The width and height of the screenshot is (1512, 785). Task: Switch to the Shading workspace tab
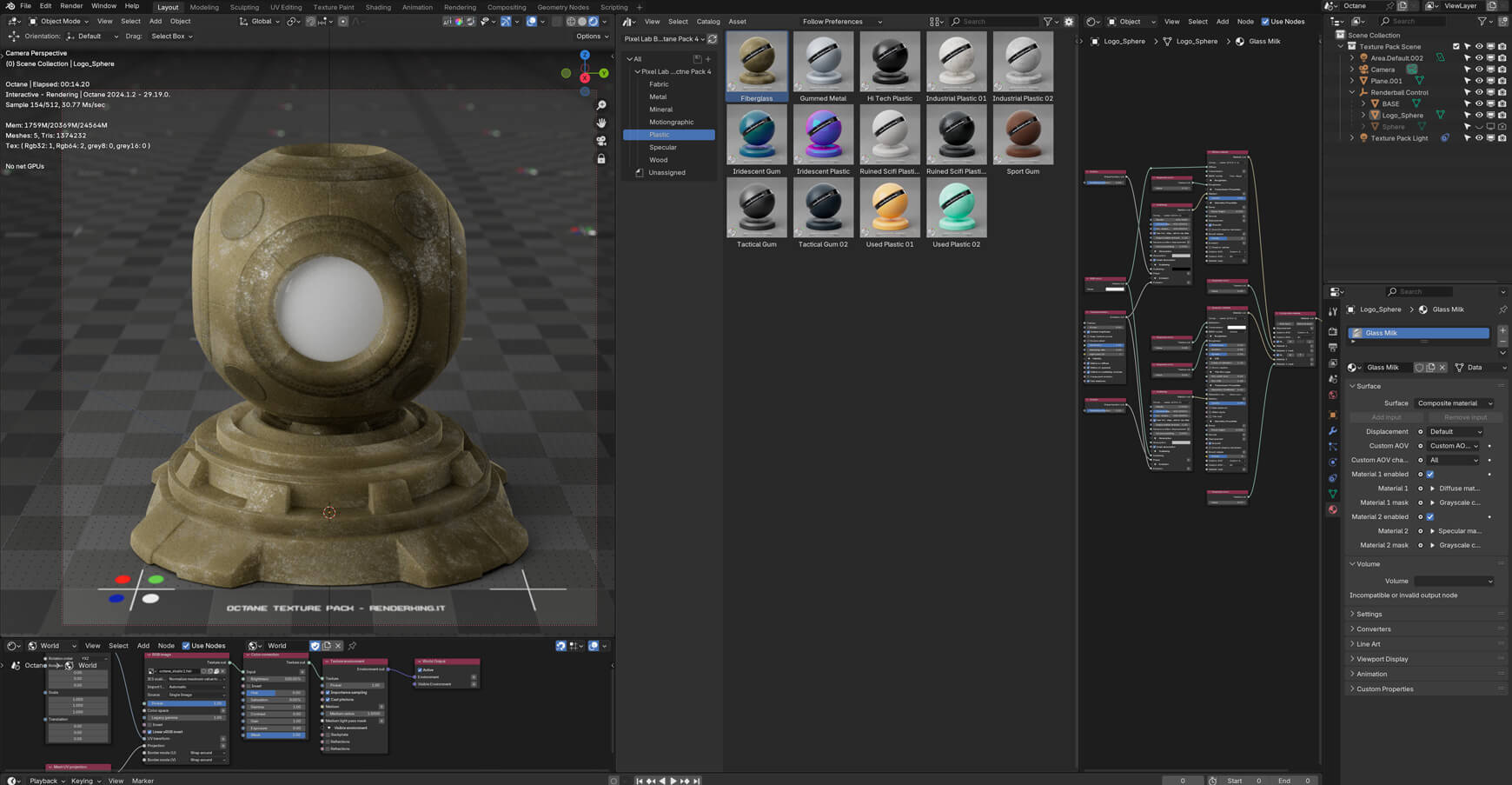378,7
